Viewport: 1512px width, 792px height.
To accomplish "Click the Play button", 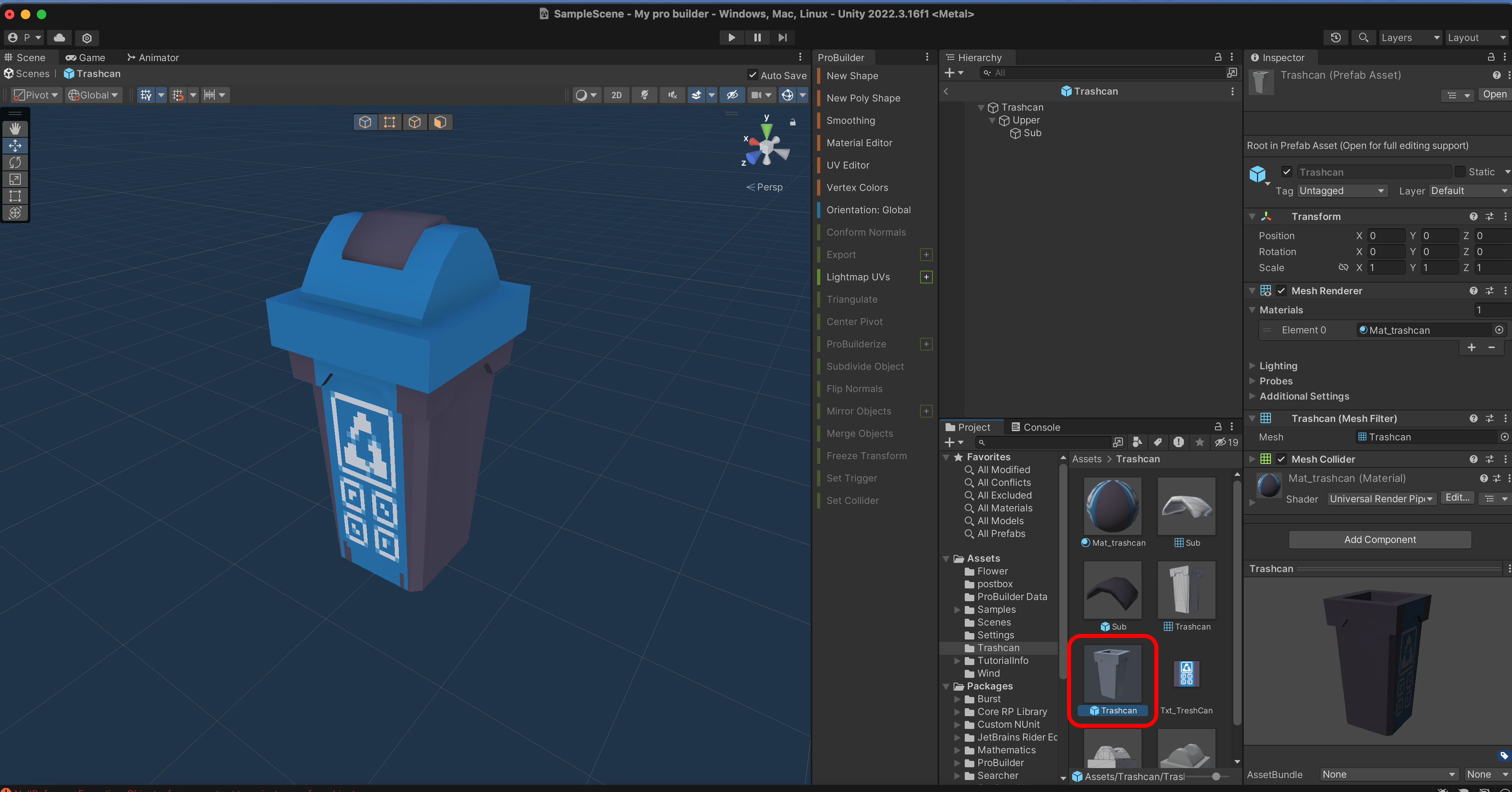I will [731, 38].
